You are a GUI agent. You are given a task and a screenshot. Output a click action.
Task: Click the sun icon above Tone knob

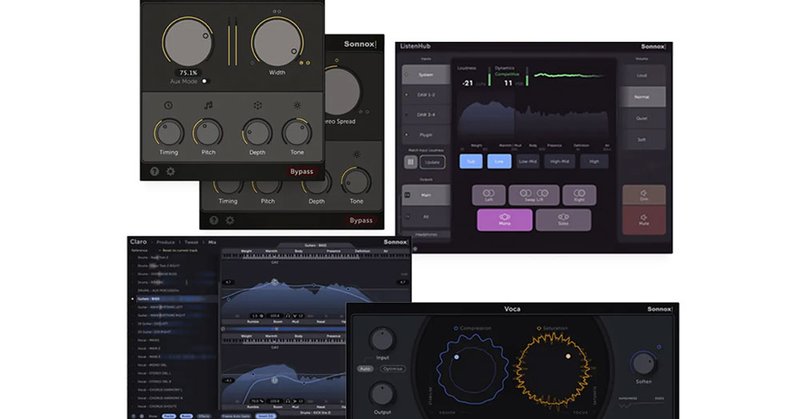point(297,106)
